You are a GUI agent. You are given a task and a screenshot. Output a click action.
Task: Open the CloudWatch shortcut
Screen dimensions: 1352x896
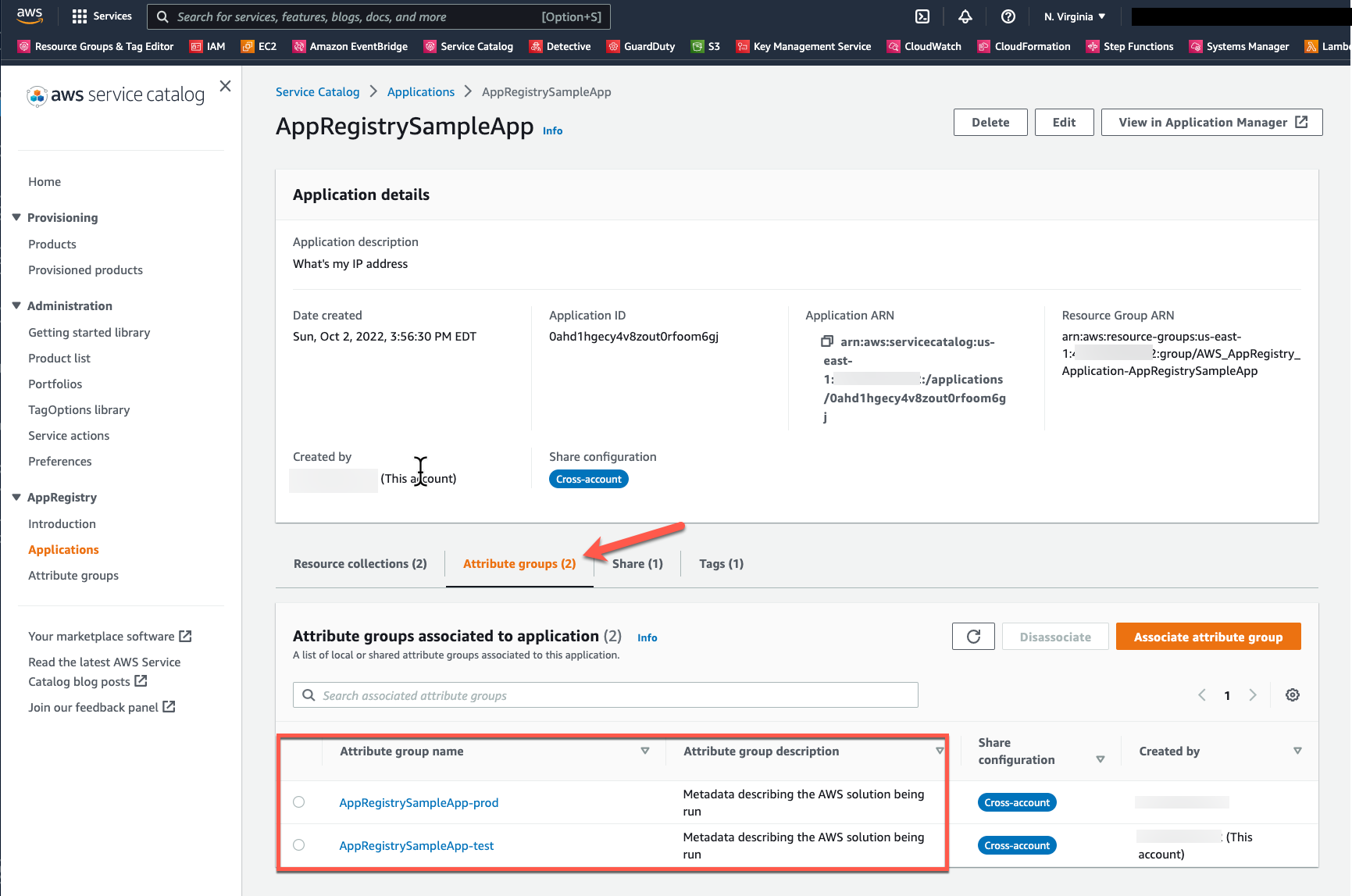pyautogui.click(x=924, y=46)
